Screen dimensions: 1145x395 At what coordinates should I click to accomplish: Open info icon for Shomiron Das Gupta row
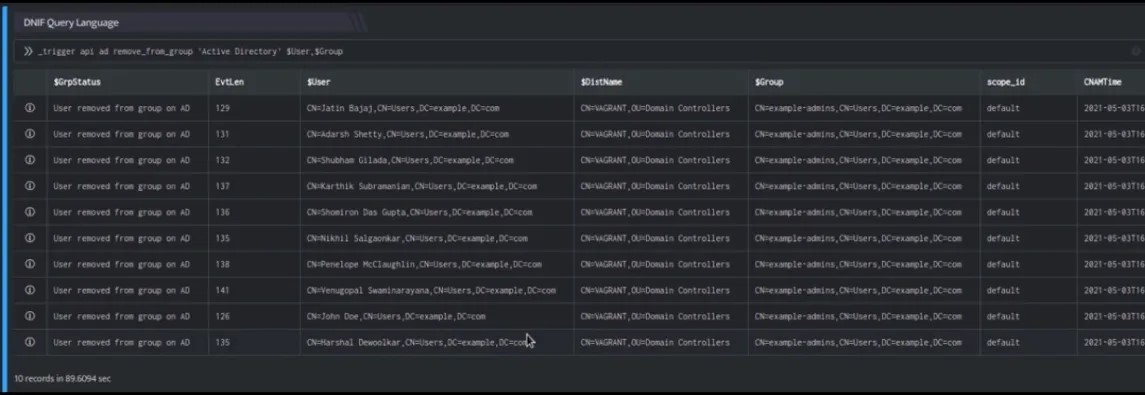[30, 212]
